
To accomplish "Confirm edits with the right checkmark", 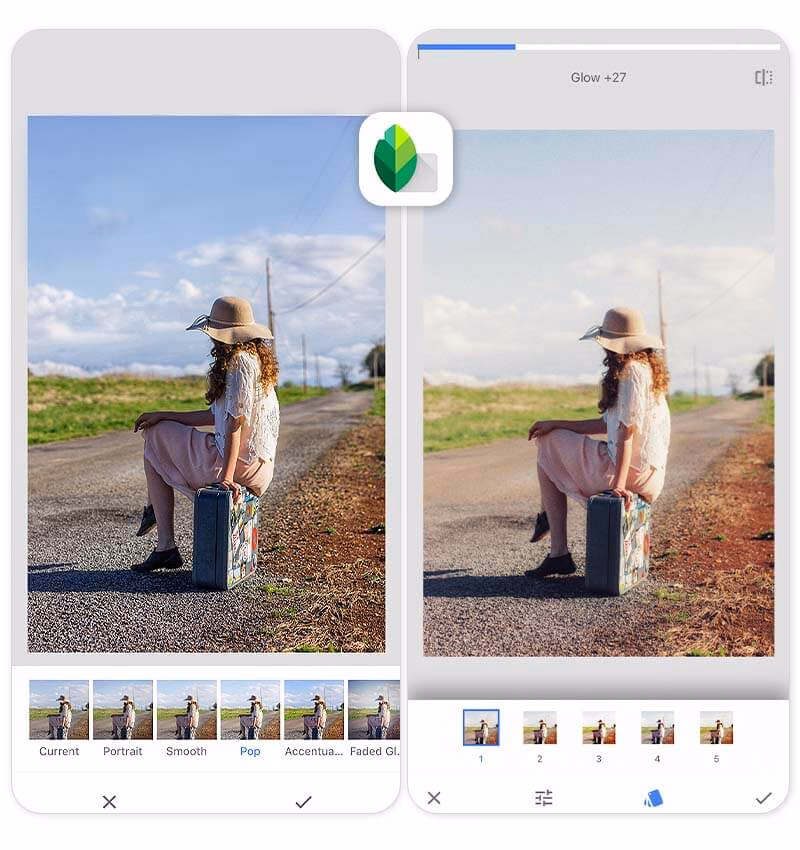I will click(x=765, y=798).
